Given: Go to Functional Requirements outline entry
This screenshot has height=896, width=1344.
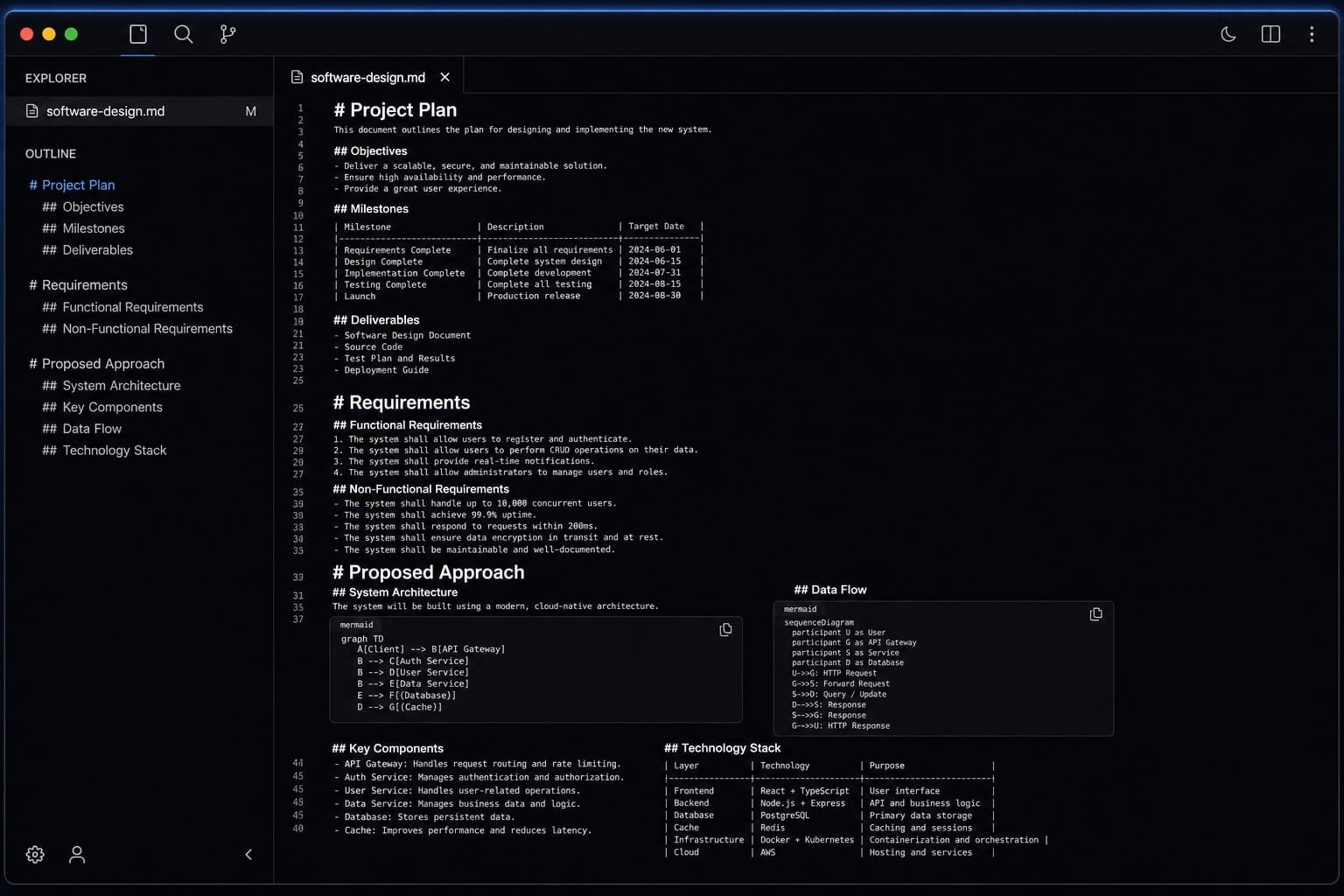Looking at the screenshot, I should pos(122,307).
